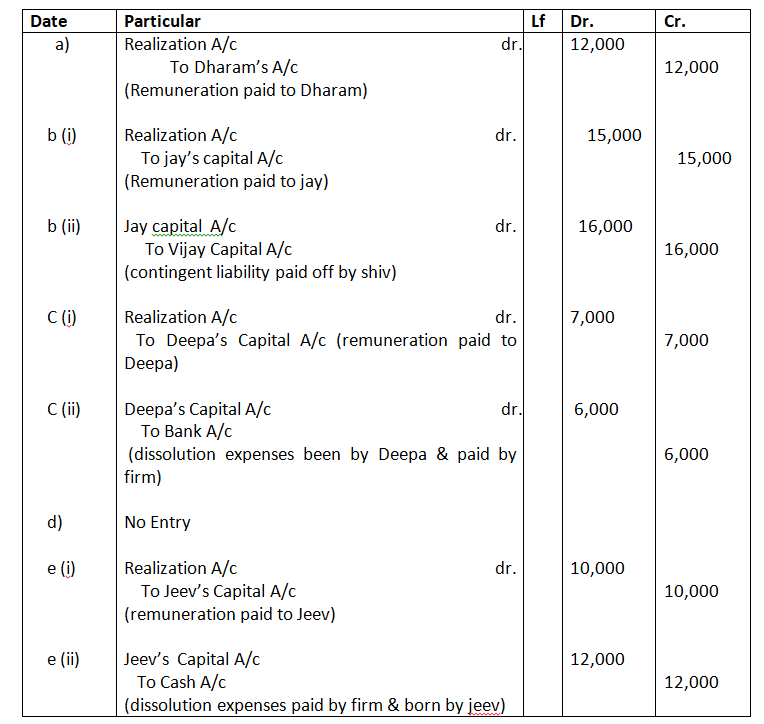Select the 7,000 debit amount
This screenshot has width=764, height=724.
(x=592, y=317)
